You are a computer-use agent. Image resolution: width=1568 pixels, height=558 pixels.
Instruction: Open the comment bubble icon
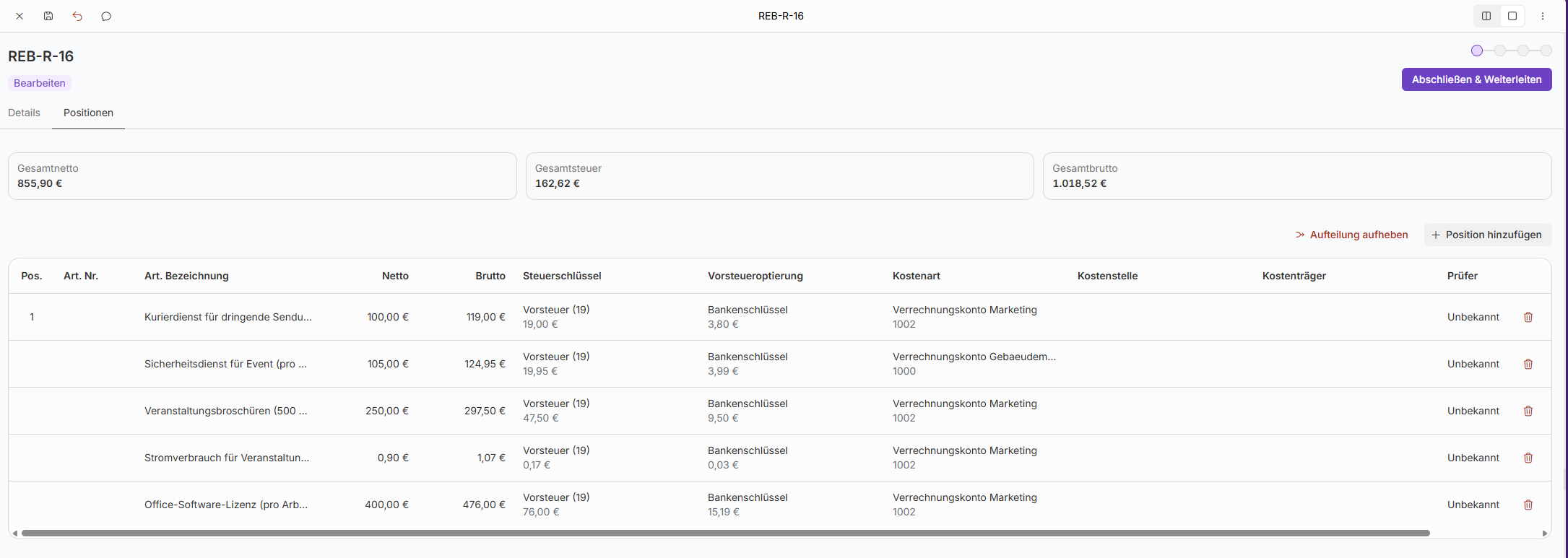coord(106,16)
